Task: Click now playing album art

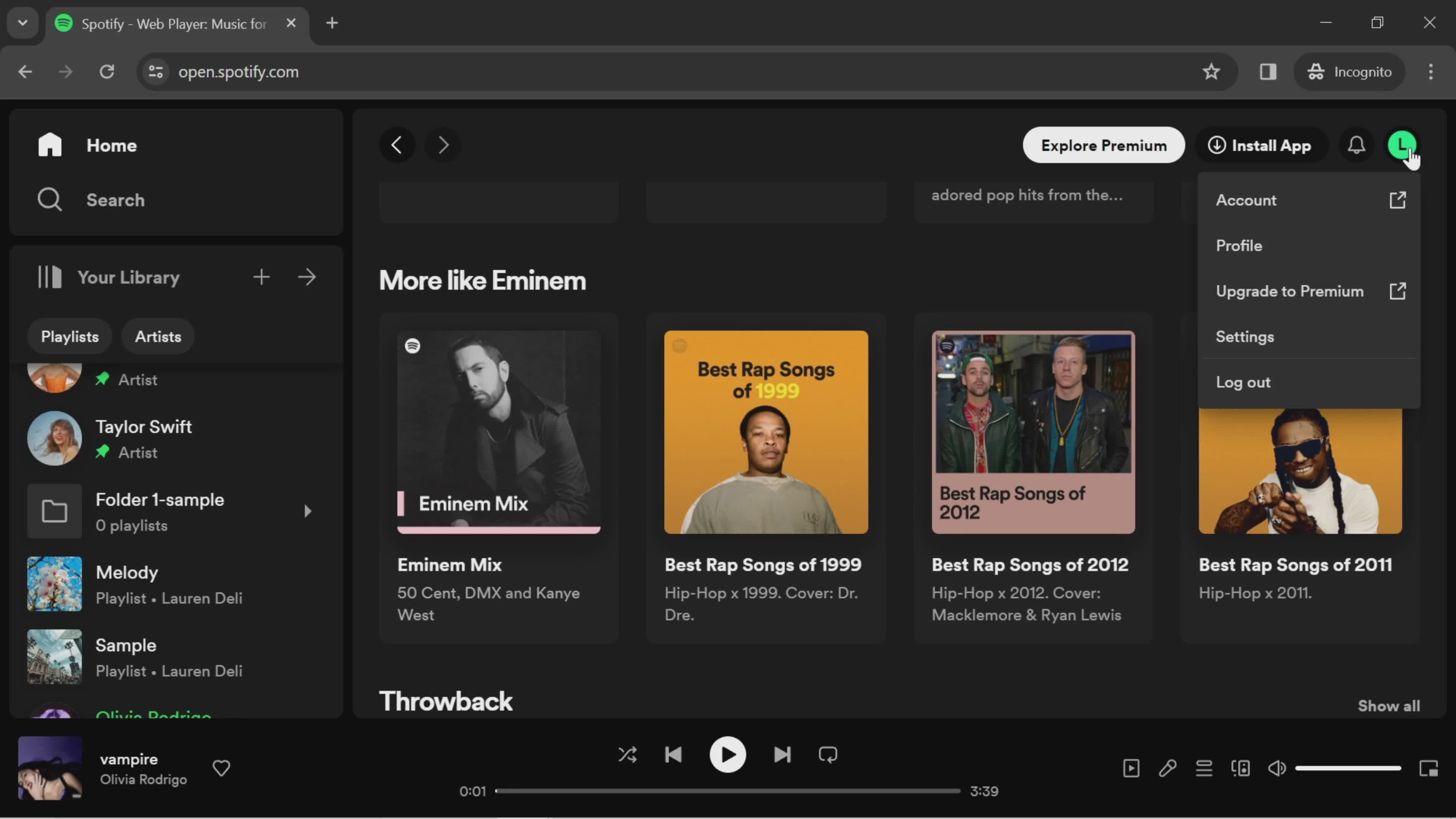Action: (50, 767)
